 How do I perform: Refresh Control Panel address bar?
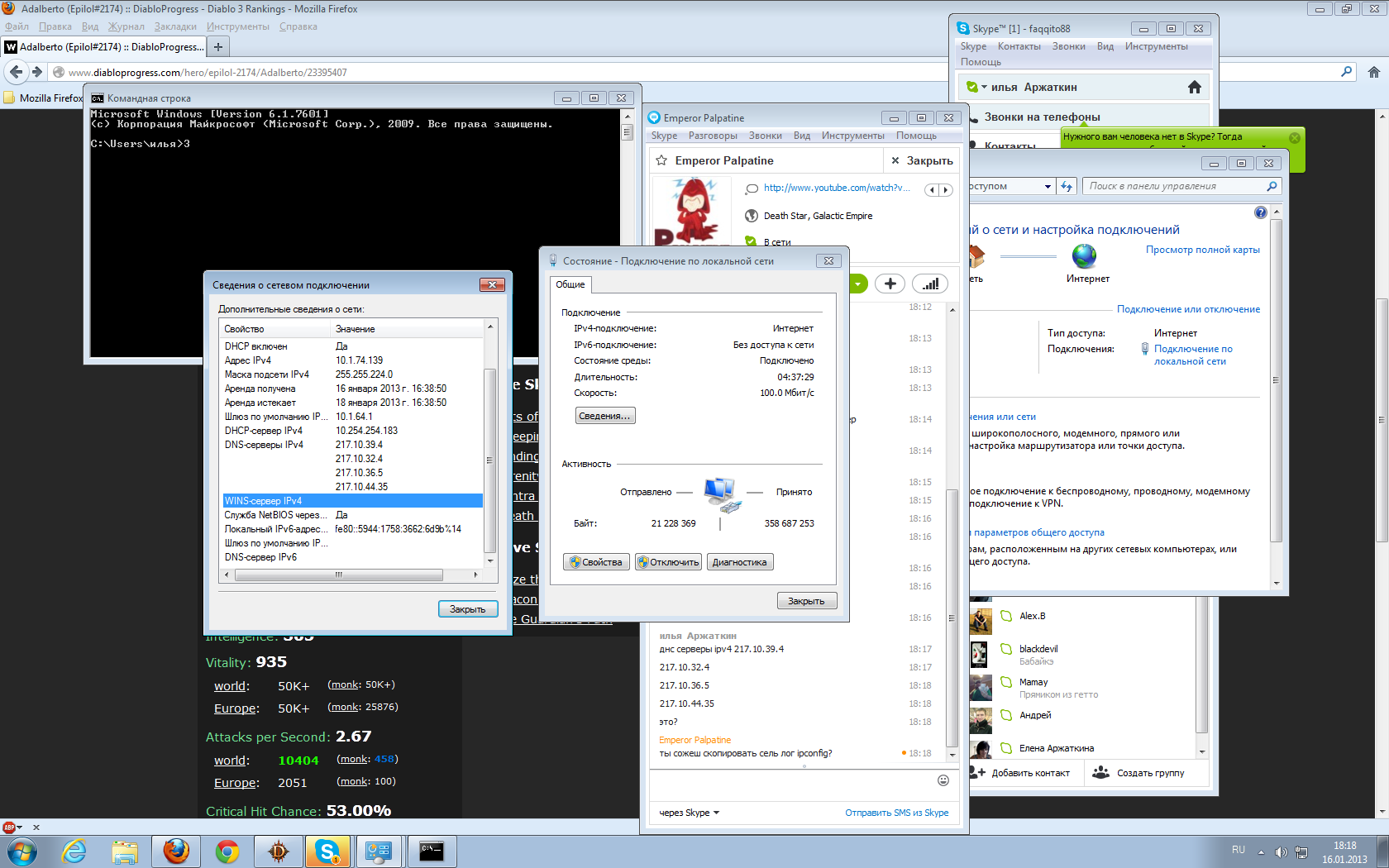[x=1067, y=186]
